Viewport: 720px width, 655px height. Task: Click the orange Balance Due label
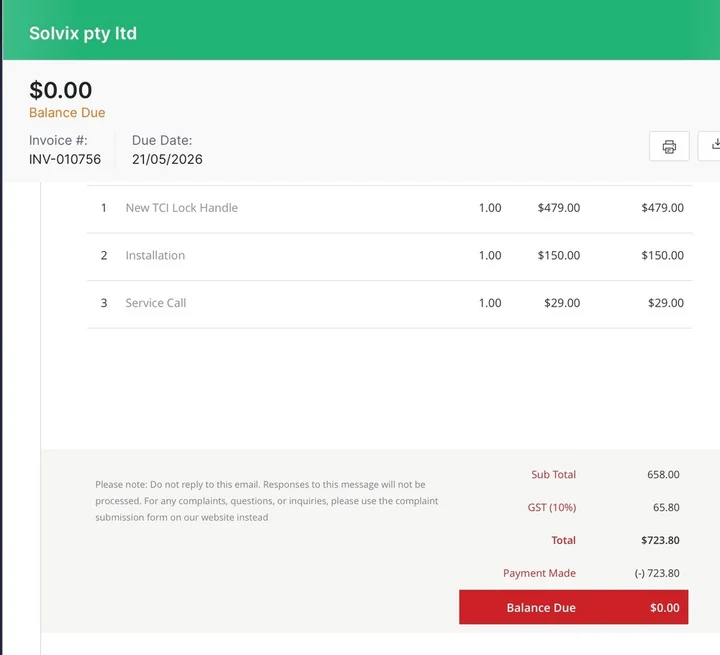[67, 113]
